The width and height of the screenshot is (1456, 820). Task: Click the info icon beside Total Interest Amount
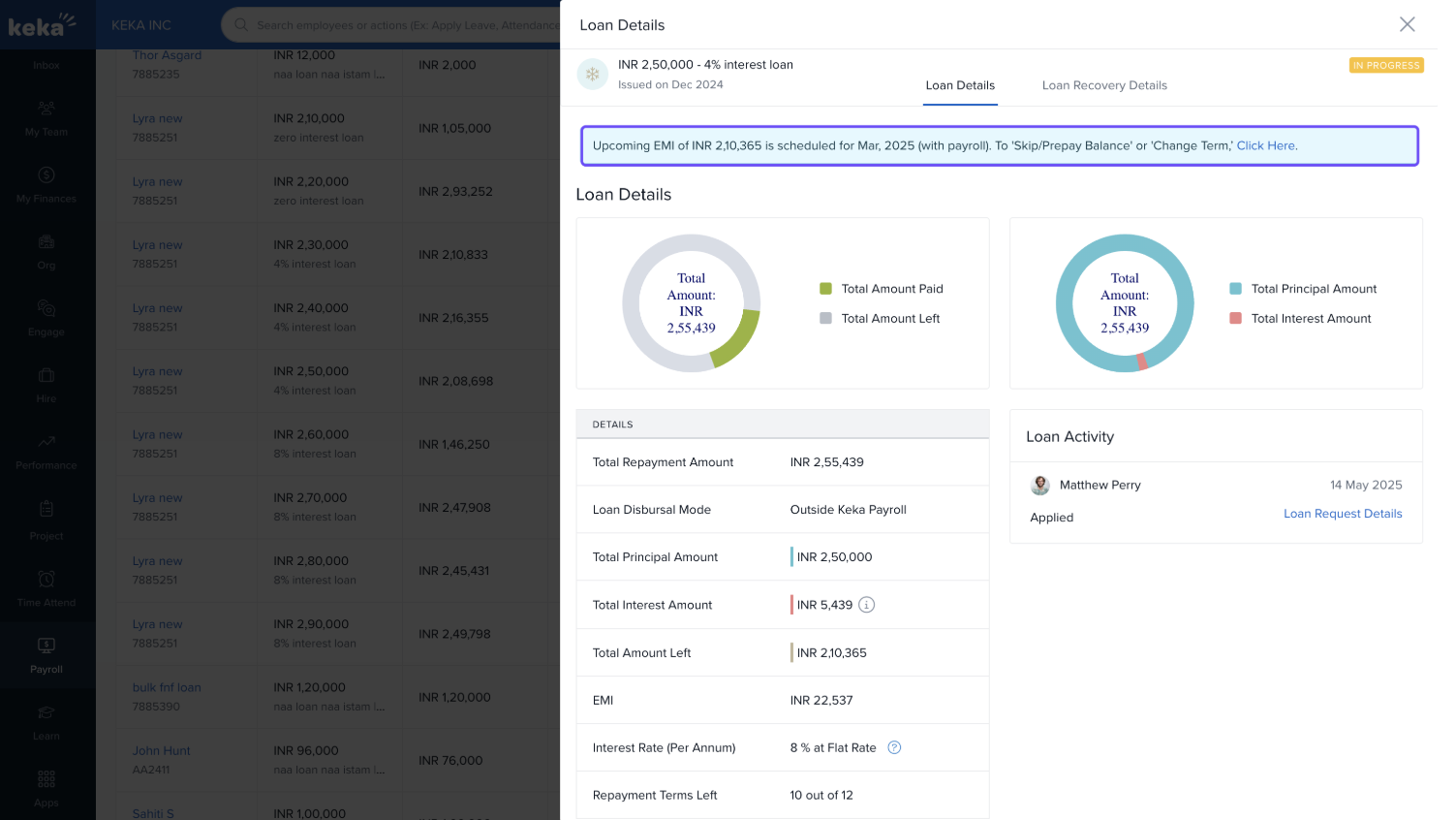[x=867, y=605]
